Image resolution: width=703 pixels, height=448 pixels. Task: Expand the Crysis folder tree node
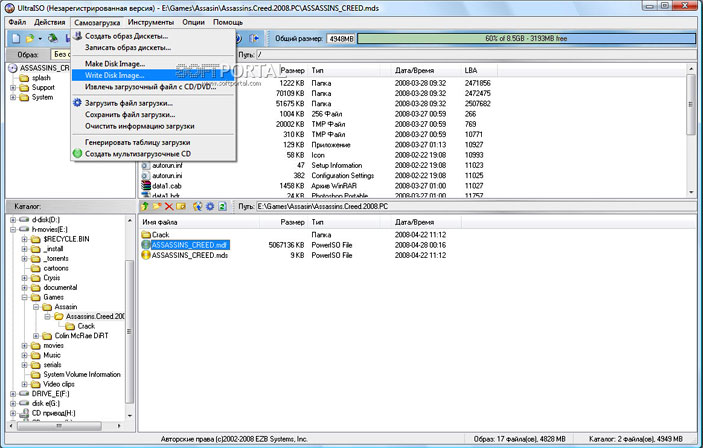[x=24, y=278]
